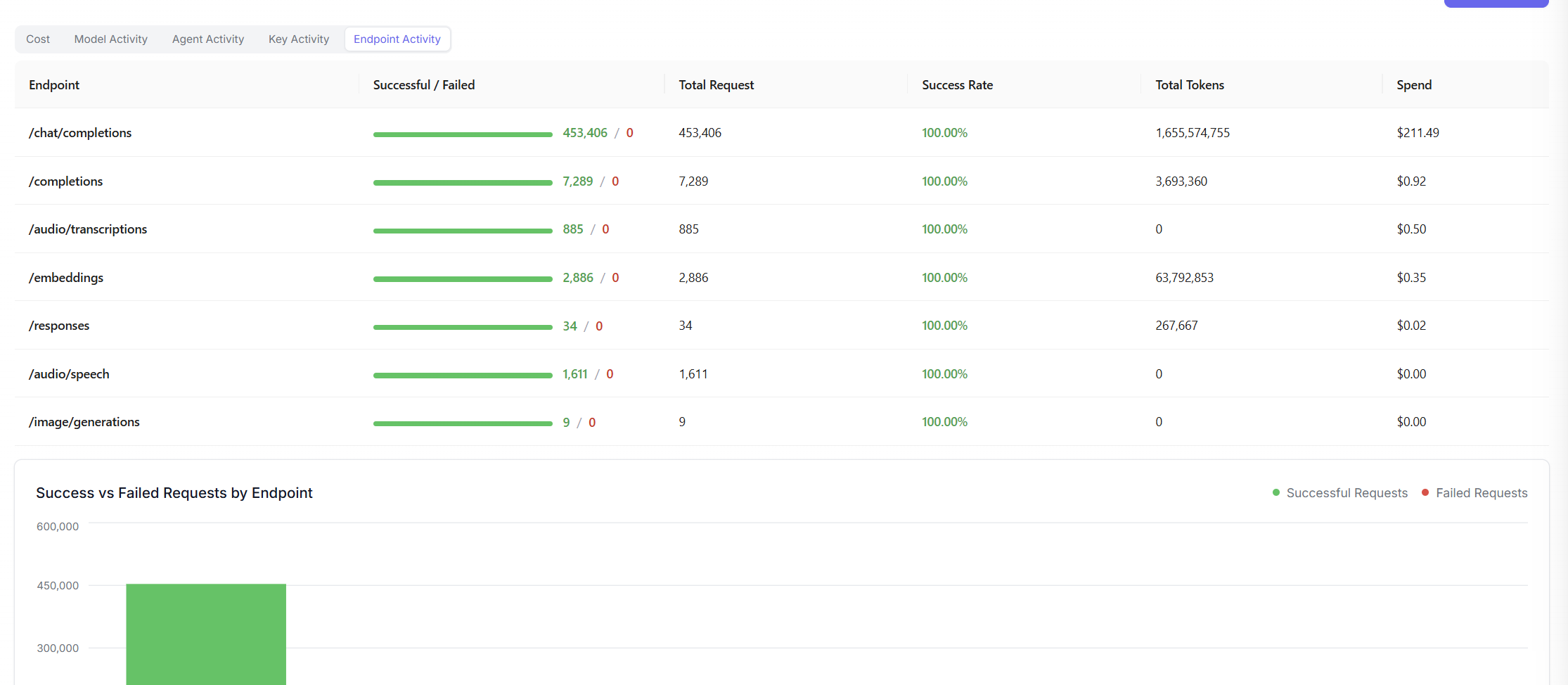Screen dimensions: 1568x685
Task: Click the 450,000 axis label on chart
Action: point(58,586)
